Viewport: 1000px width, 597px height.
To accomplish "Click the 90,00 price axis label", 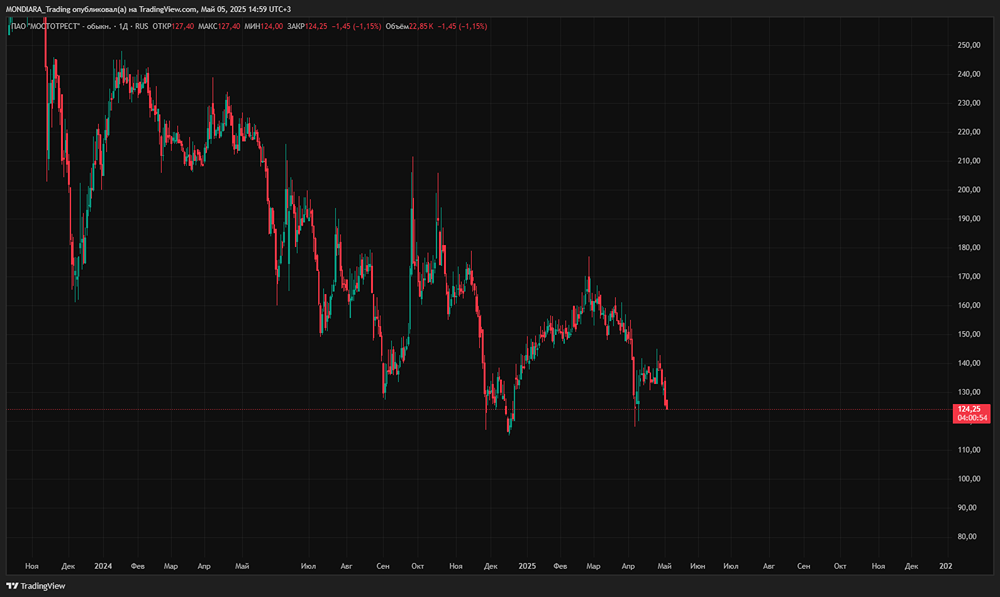I will tap(967, 508).
